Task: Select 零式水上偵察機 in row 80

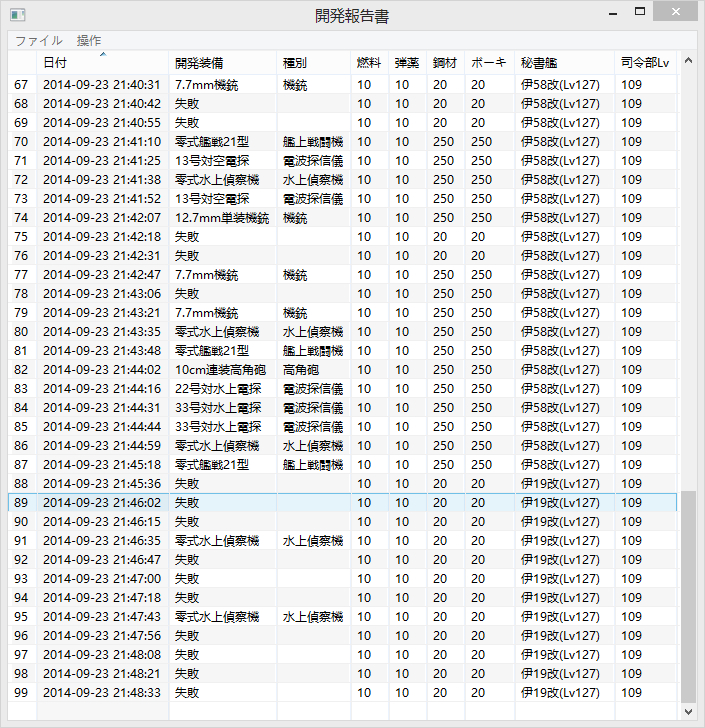Action: (x=217, y=332)
